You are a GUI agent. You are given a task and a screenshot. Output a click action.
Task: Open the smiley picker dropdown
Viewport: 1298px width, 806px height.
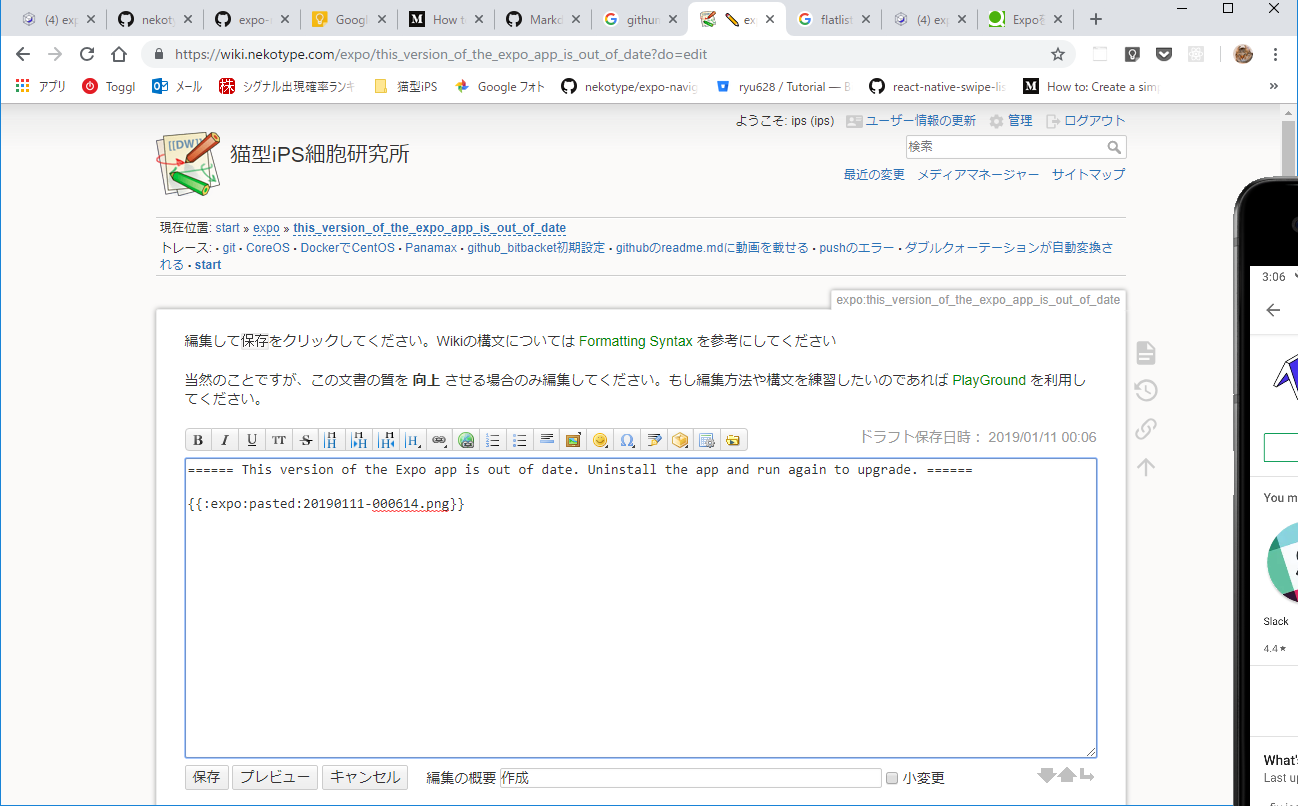[600, 439]
